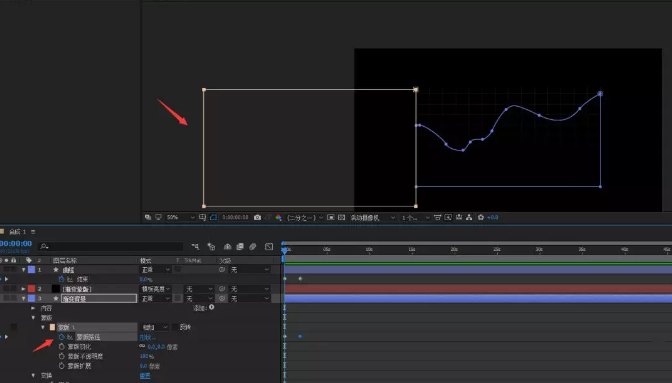This screenshot has width=672, height=383.
Task: Click the 形状... mask path link
Action: coord(147,338)
